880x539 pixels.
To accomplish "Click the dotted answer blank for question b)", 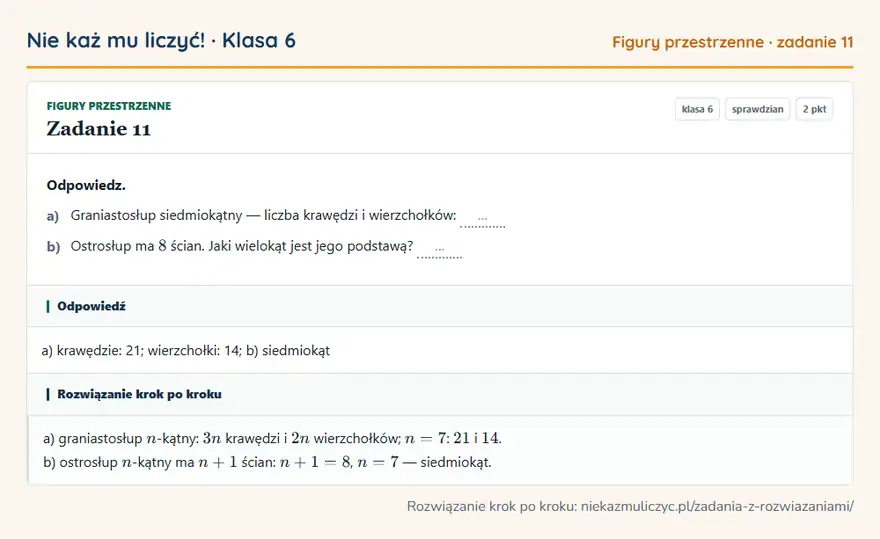I will (x=439, y=250).
